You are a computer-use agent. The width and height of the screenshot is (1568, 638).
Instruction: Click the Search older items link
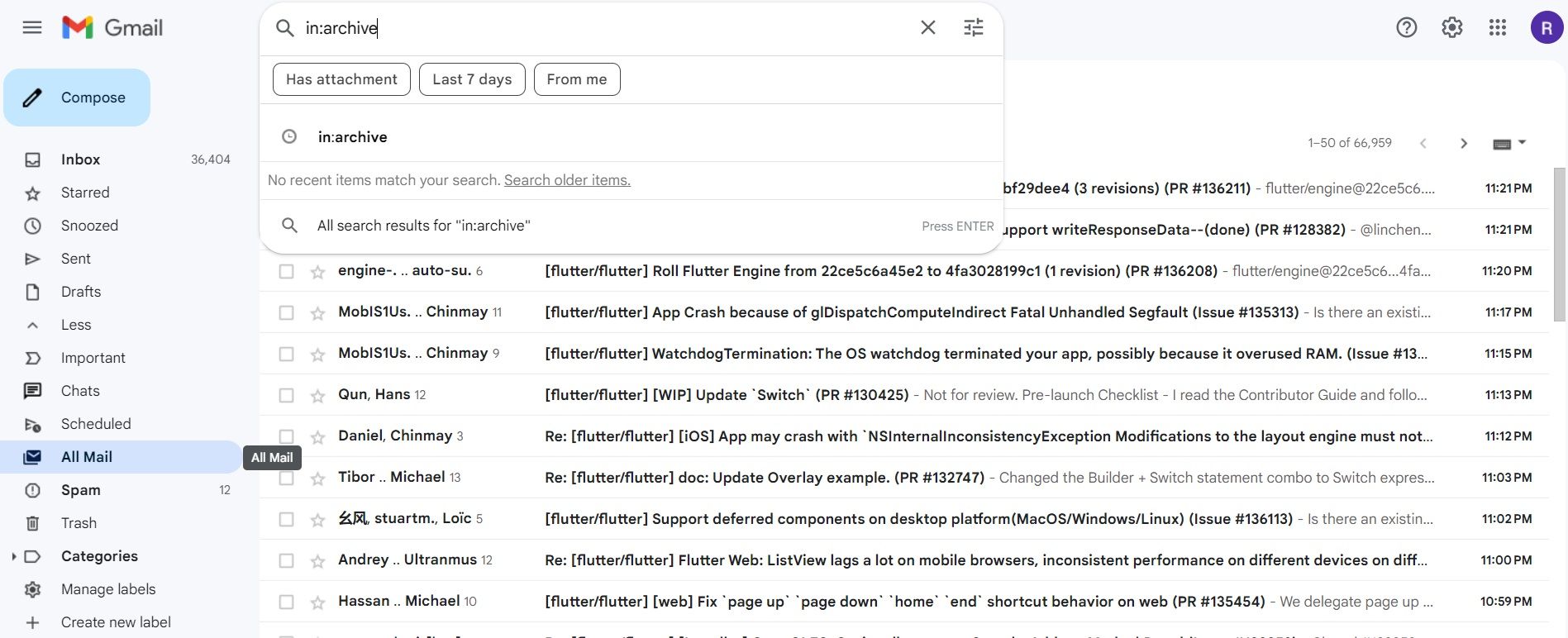[x=567, y=180]
